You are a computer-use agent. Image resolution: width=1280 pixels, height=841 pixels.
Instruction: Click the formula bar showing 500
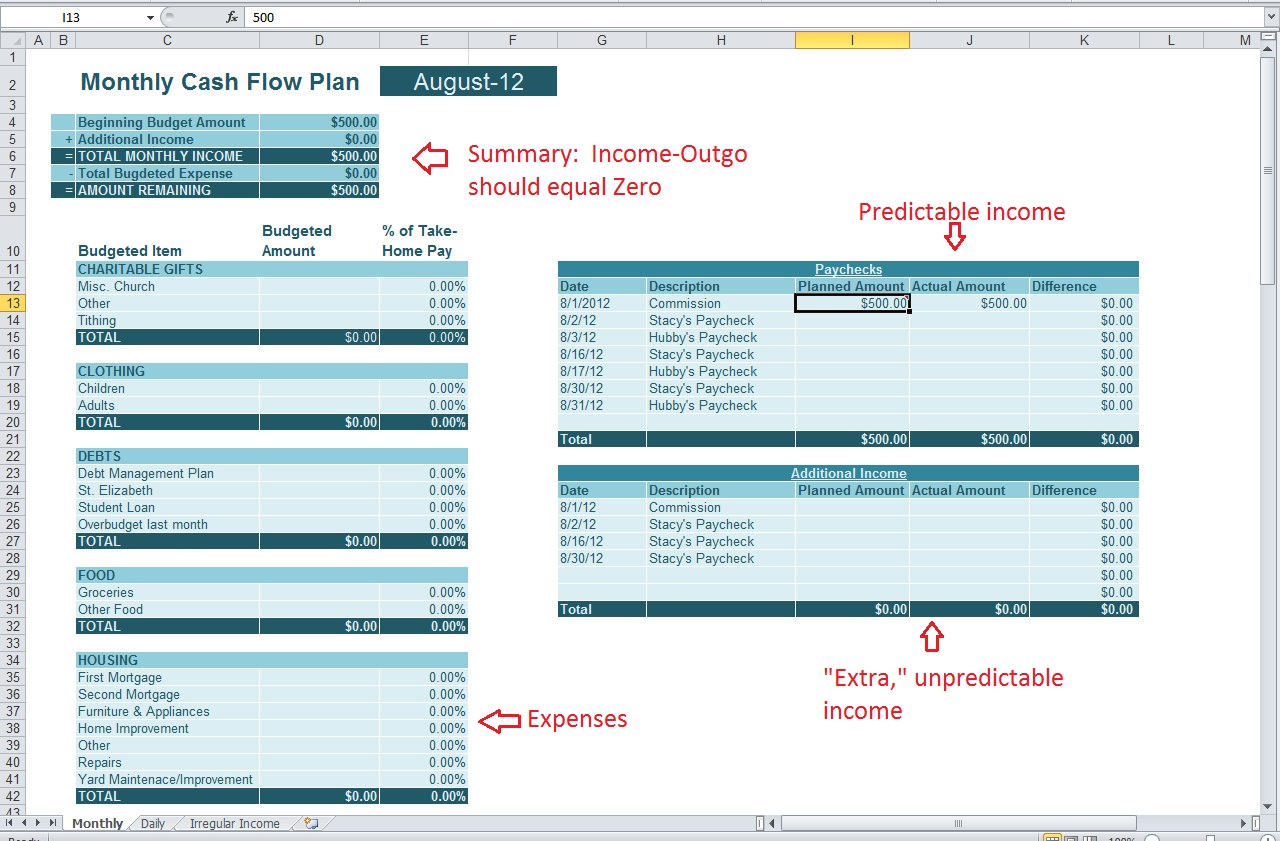pyautogui.click(x=755, y=17)
